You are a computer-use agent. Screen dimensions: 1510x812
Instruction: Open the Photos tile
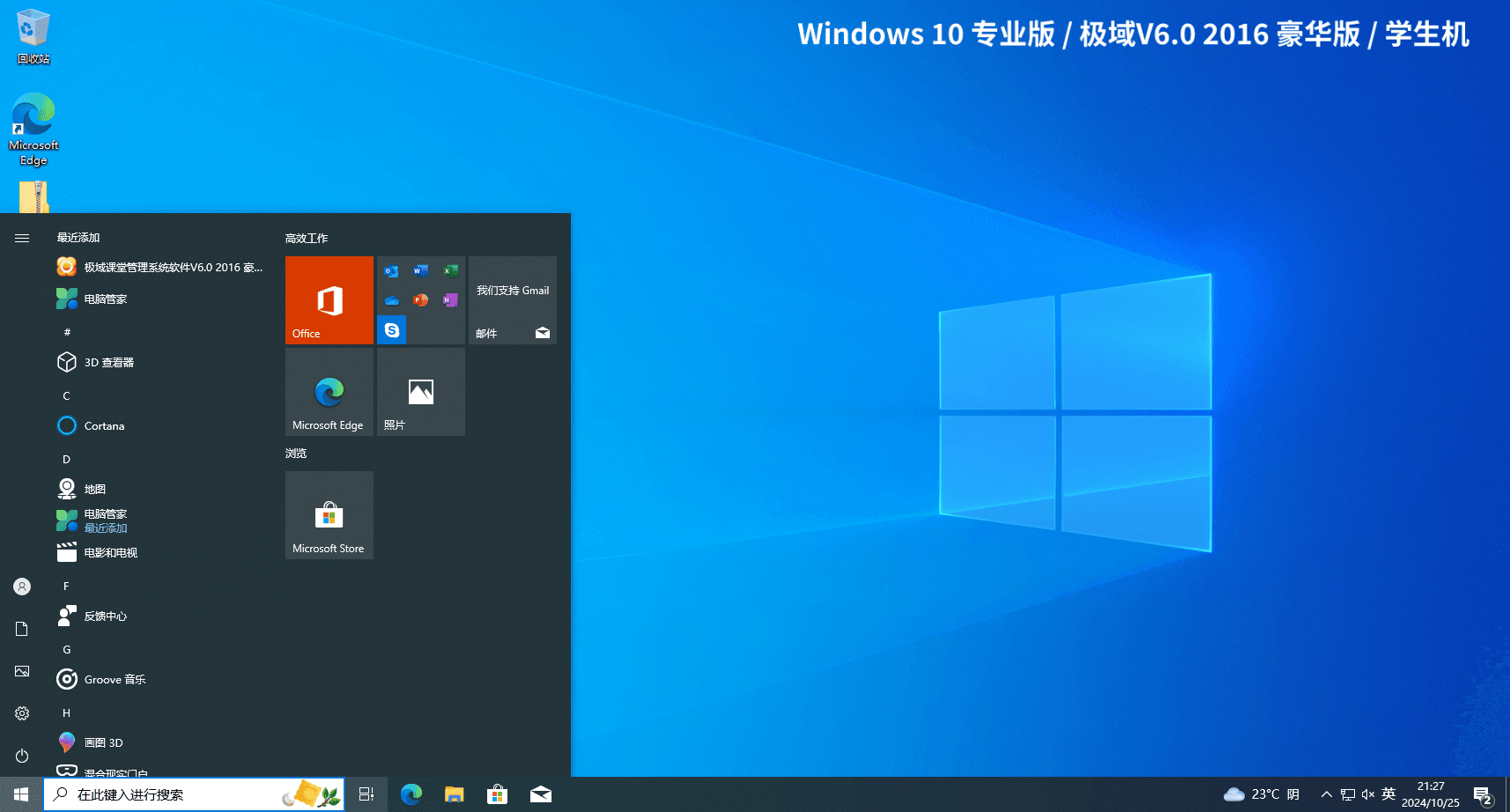(x=421, y=392)
